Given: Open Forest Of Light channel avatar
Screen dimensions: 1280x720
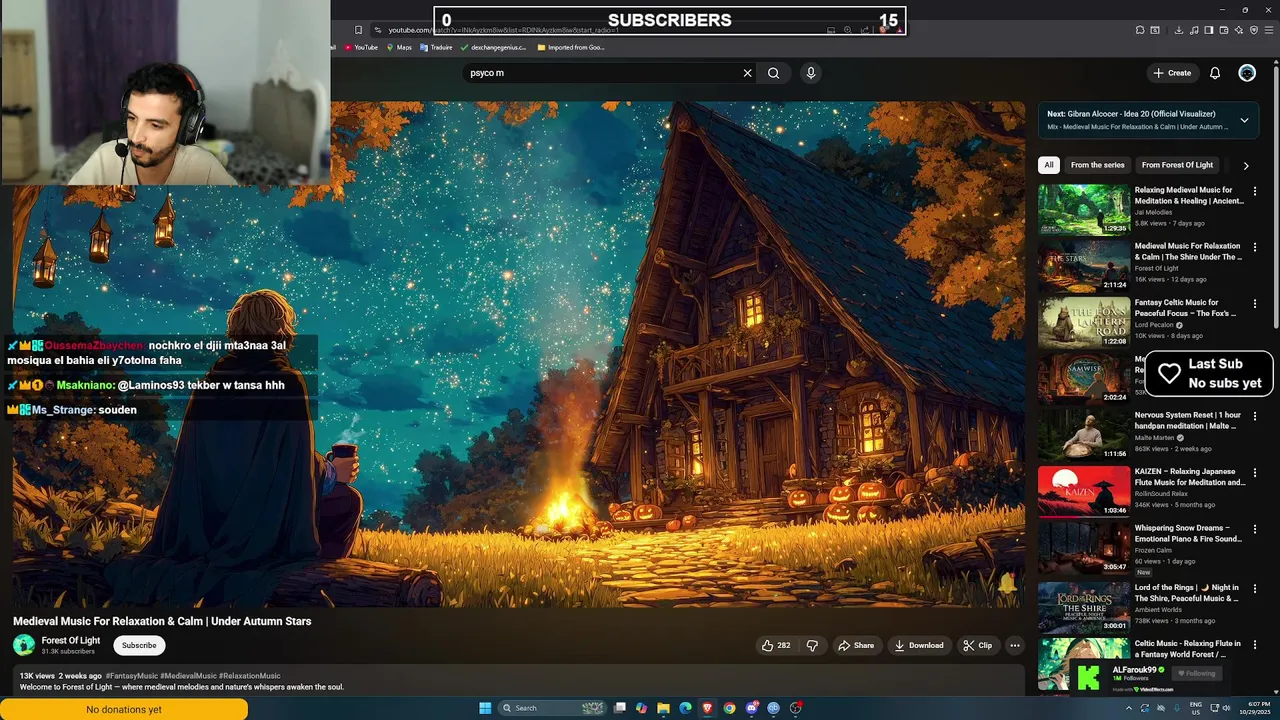Looking at the screenshot, I should [x=23, y=645].
